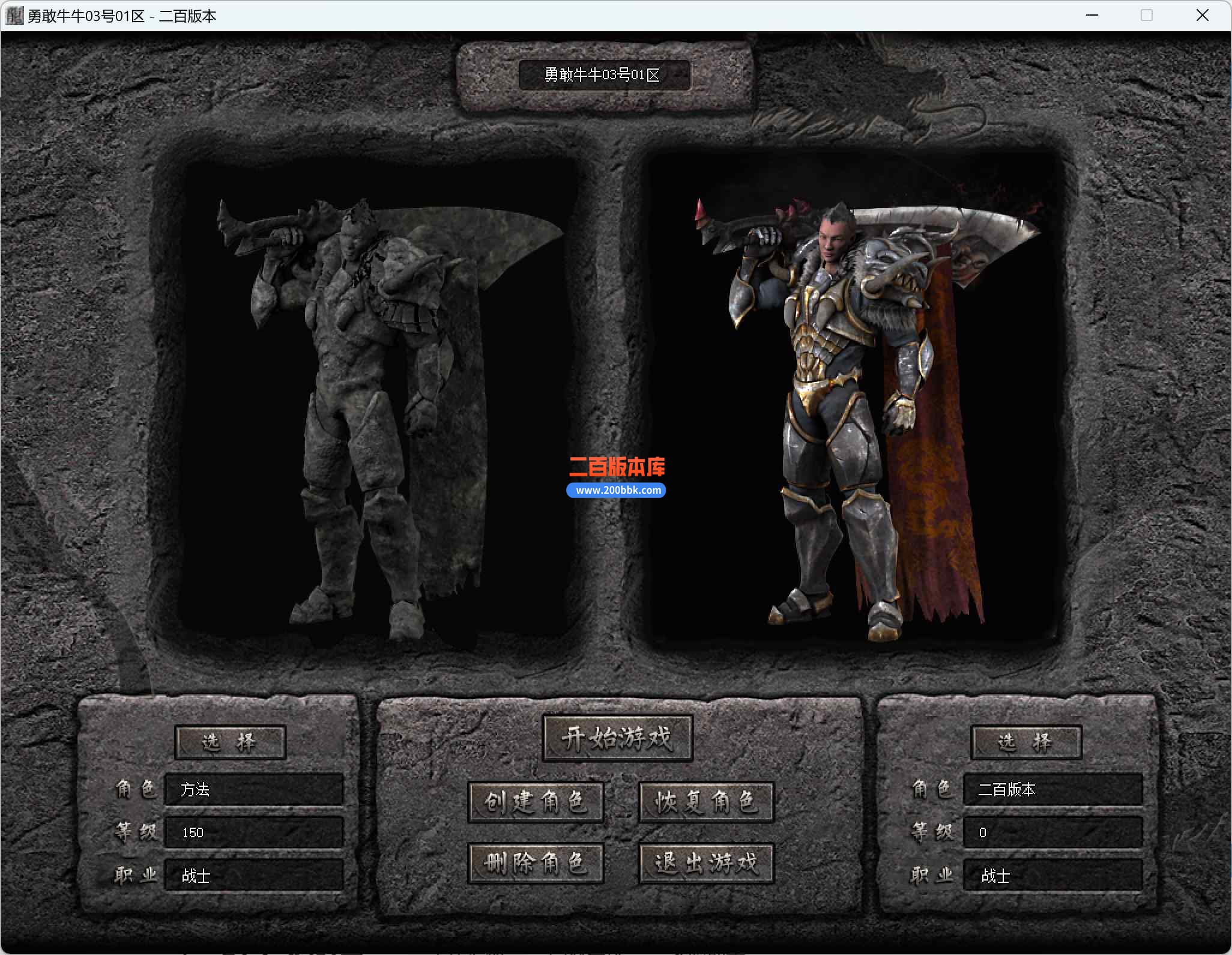The width and height of the screenshot is (1232, 955).
Task: Click the 方法 character name field
Action: (x=254, y=789)
